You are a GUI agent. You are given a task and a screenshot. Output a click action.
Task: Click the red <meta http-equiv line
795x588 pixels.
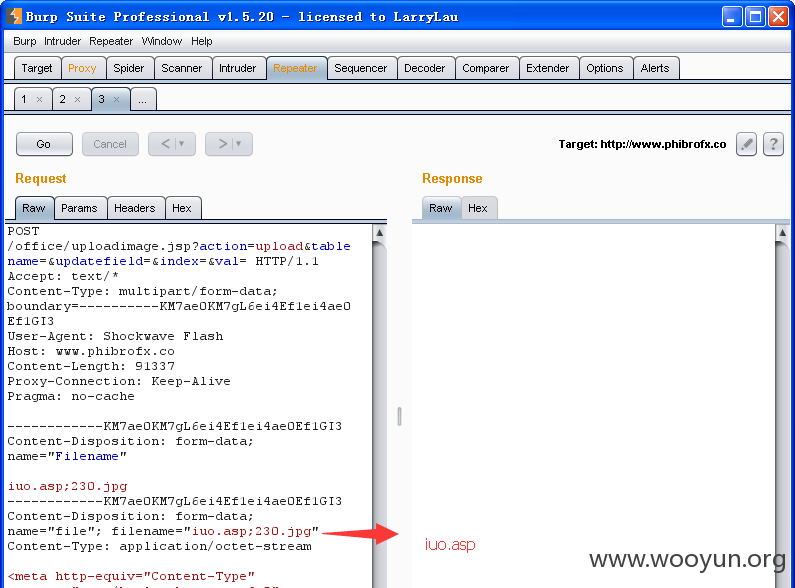[x=131, y=576]
